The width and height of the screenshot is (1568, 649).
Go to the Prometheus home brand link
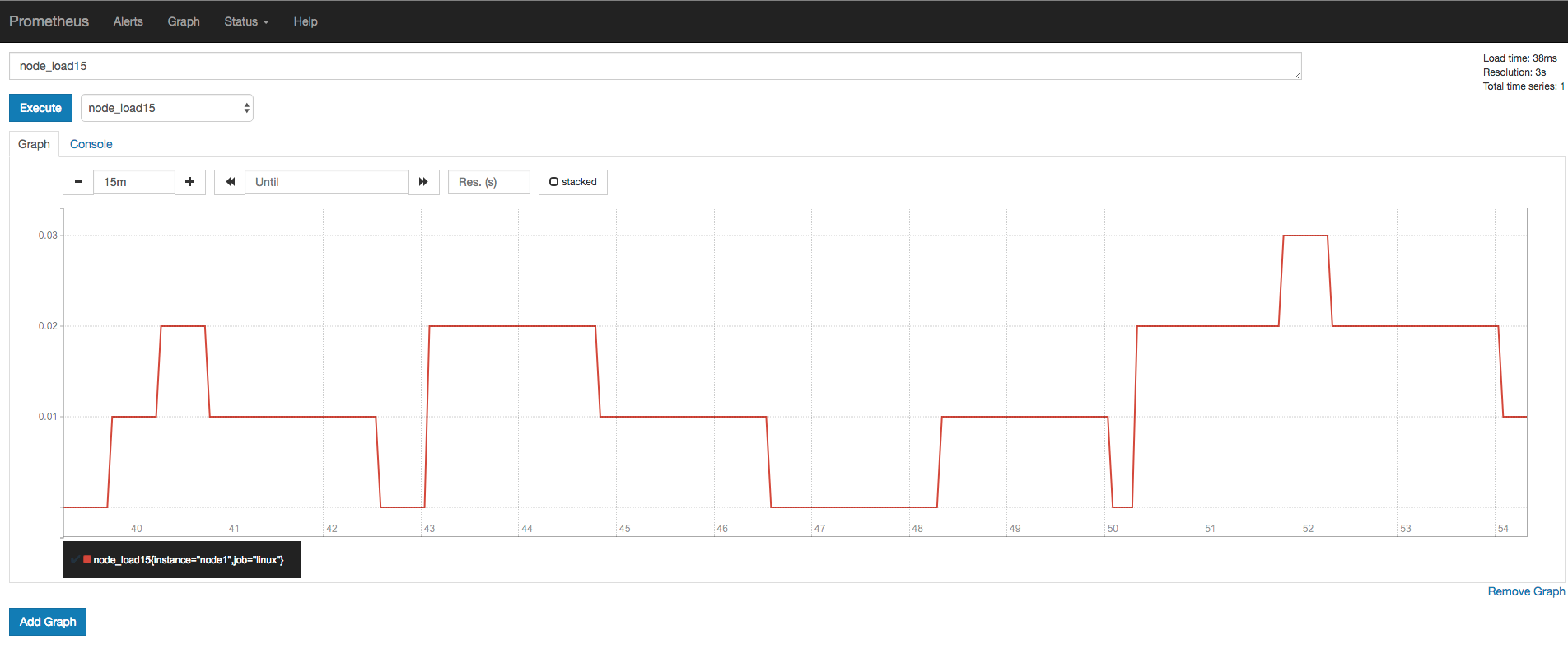pyautogui.click(x=49, y=21)
